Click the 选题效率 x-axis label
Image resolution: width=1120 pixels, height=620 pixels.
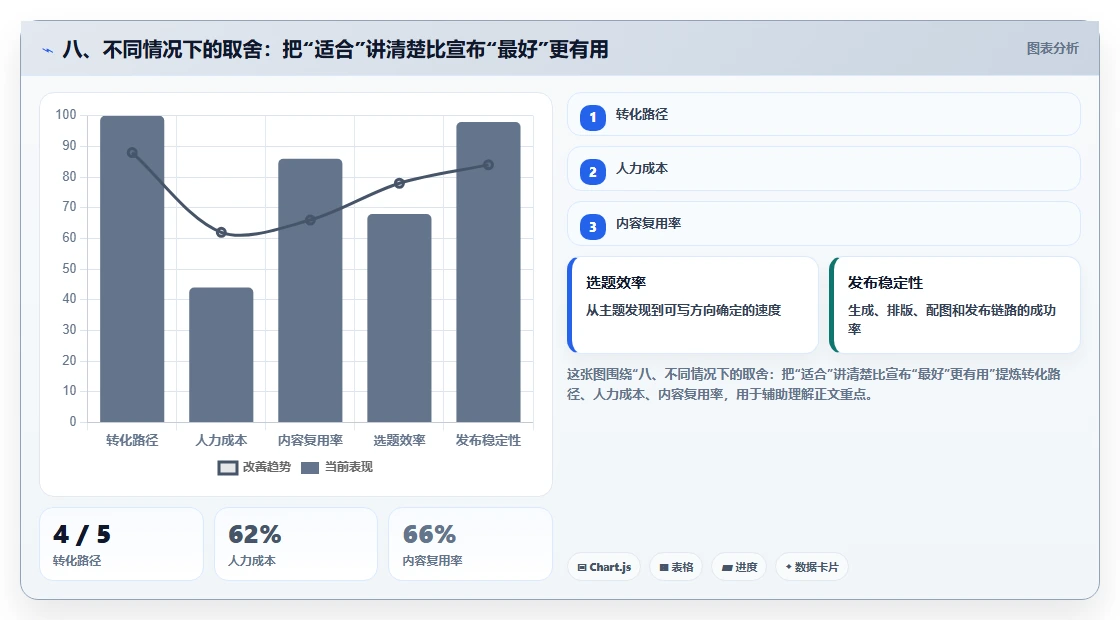[399, 441]
